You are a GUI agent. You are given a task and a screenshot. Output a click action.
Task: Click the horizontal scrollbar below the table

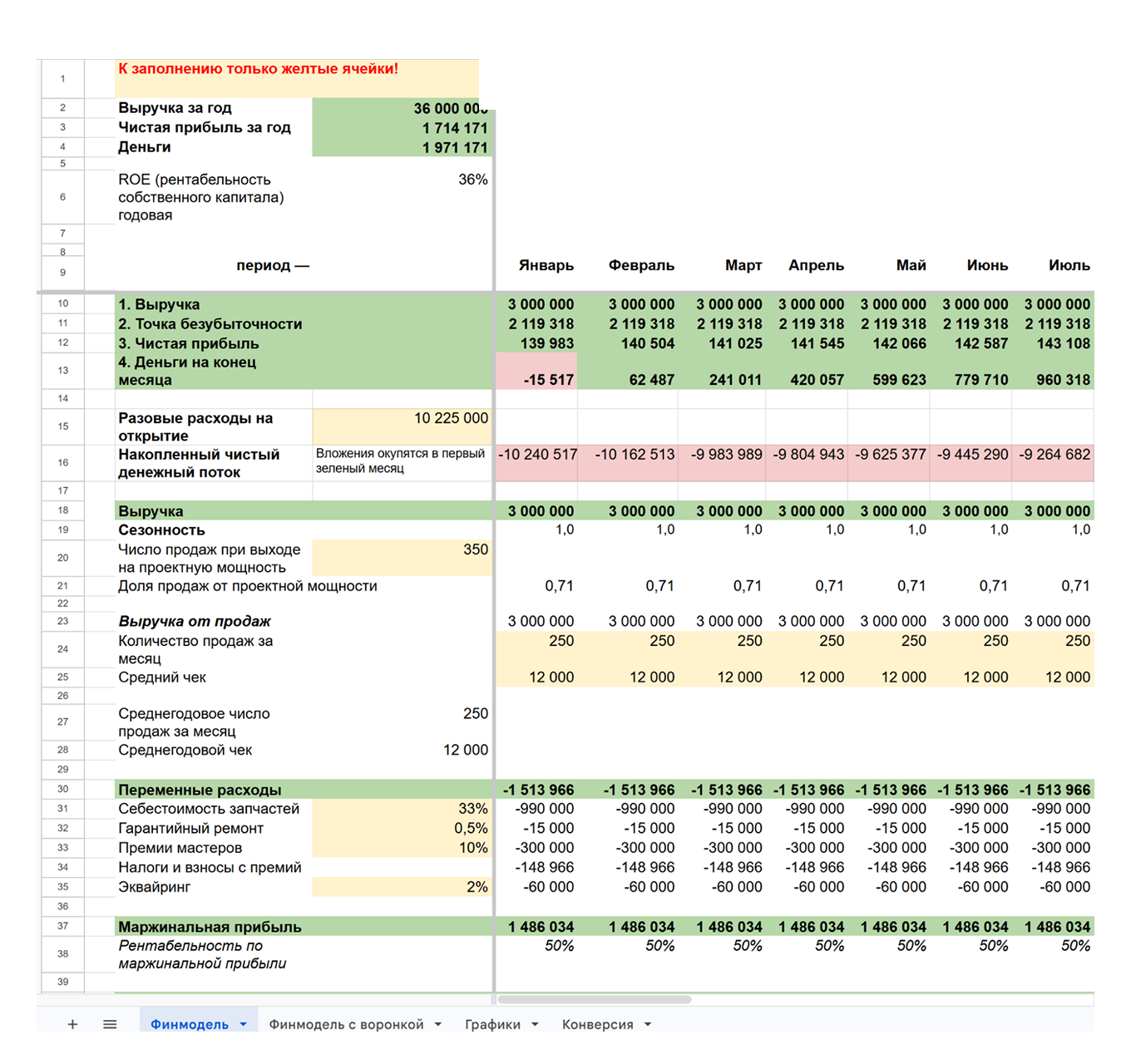point(594,999)
